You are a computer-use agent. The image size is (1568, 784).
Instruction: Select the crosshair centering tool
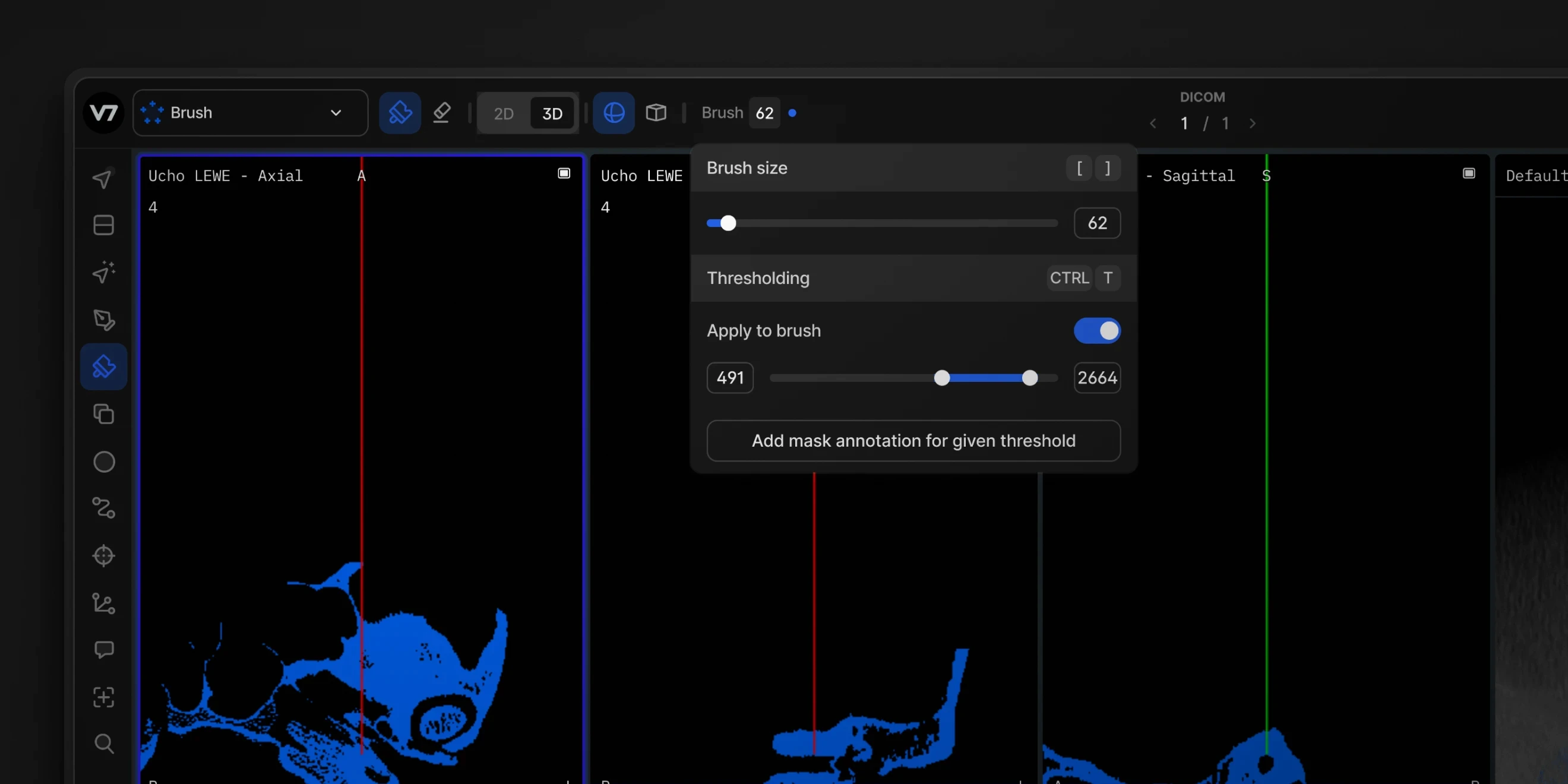[x=103, y=556]
